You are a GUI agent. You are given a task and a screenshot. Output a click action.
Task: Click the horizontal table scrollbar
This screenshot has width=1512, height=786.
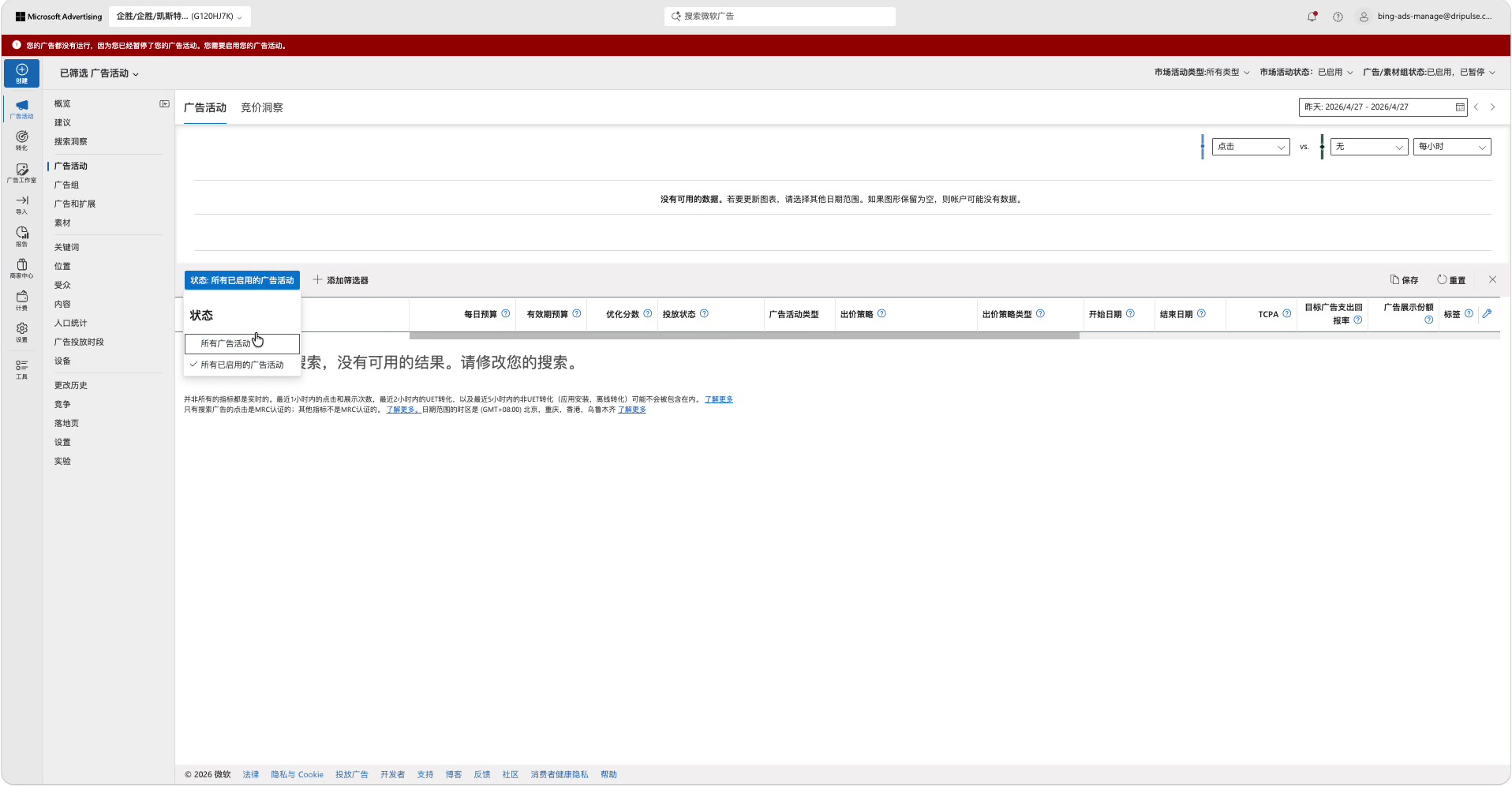tap(744, 335)
